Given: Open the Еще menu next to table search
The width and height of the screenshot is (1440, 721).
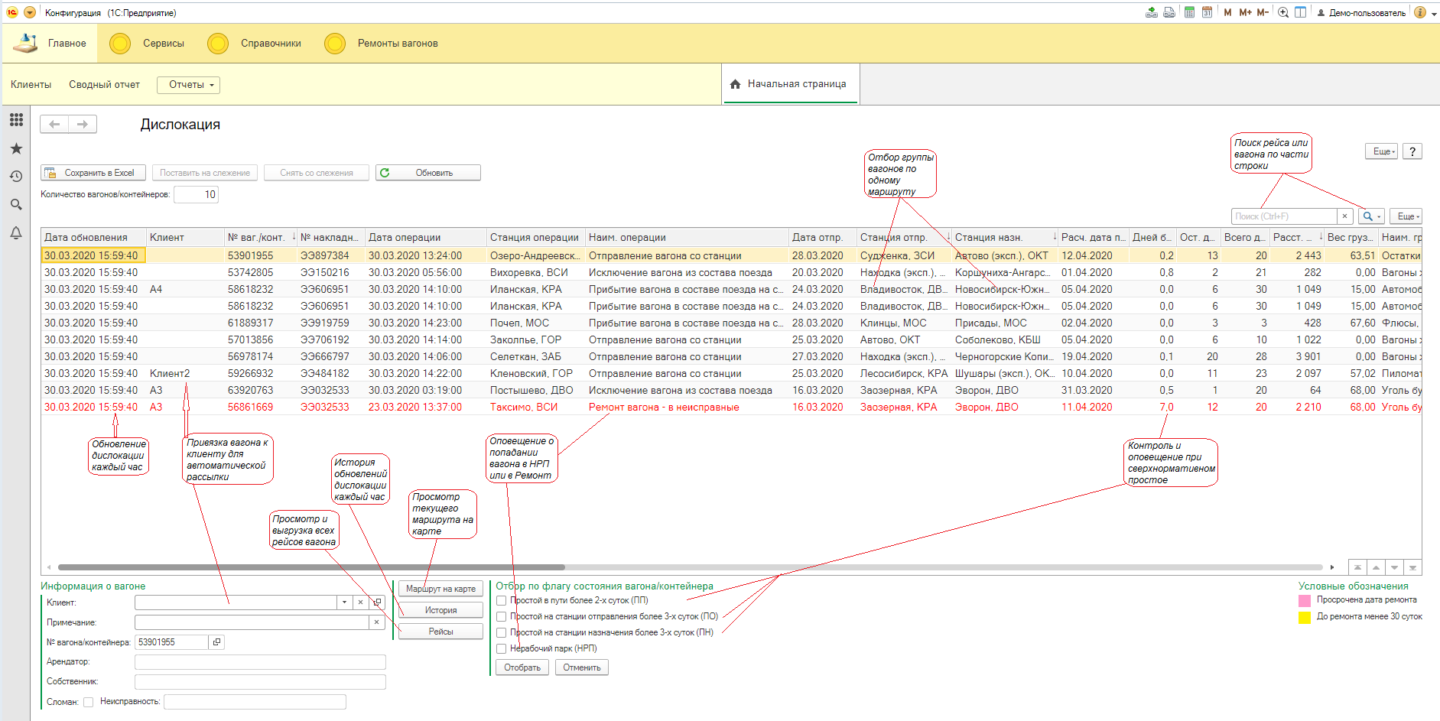Looking at the screenshot, I should click(1406, 216).
